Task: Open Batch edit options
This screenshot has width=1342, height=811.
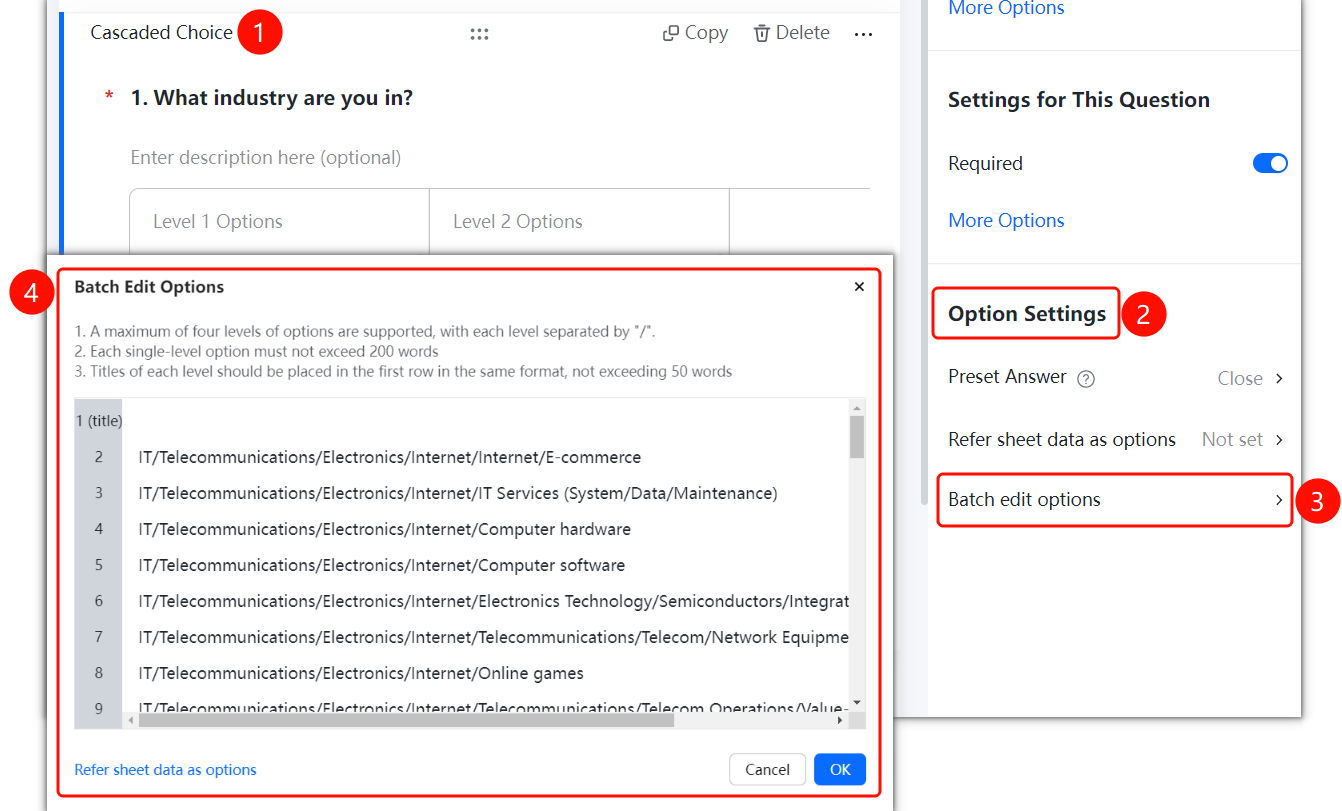Action: point(1115,500)
